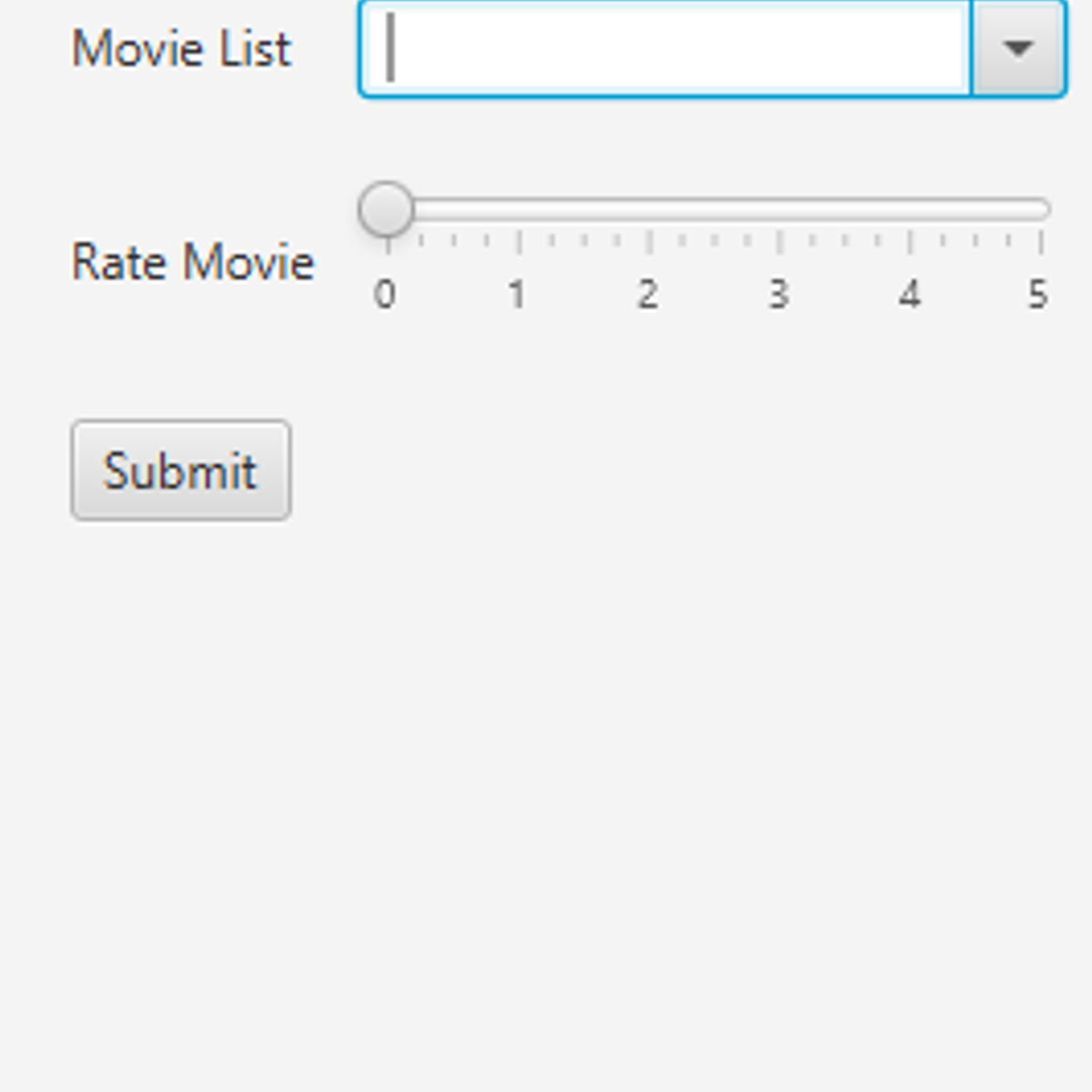Screen dimensions: 1092x1092
Task: Click the Rate Movie slider thumb
Action: pyautogui.click(x=387, y=209)
